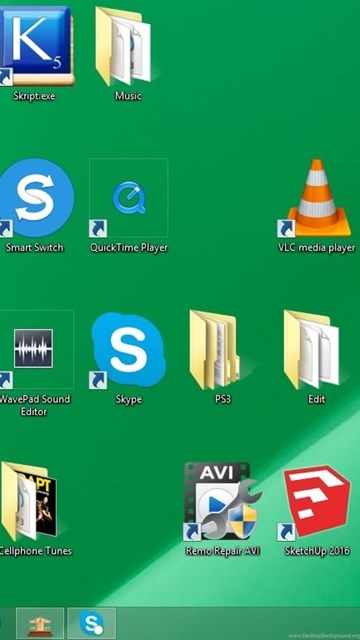Click the "Skript.exe" label text
The image size is (360, 640).
34,96
